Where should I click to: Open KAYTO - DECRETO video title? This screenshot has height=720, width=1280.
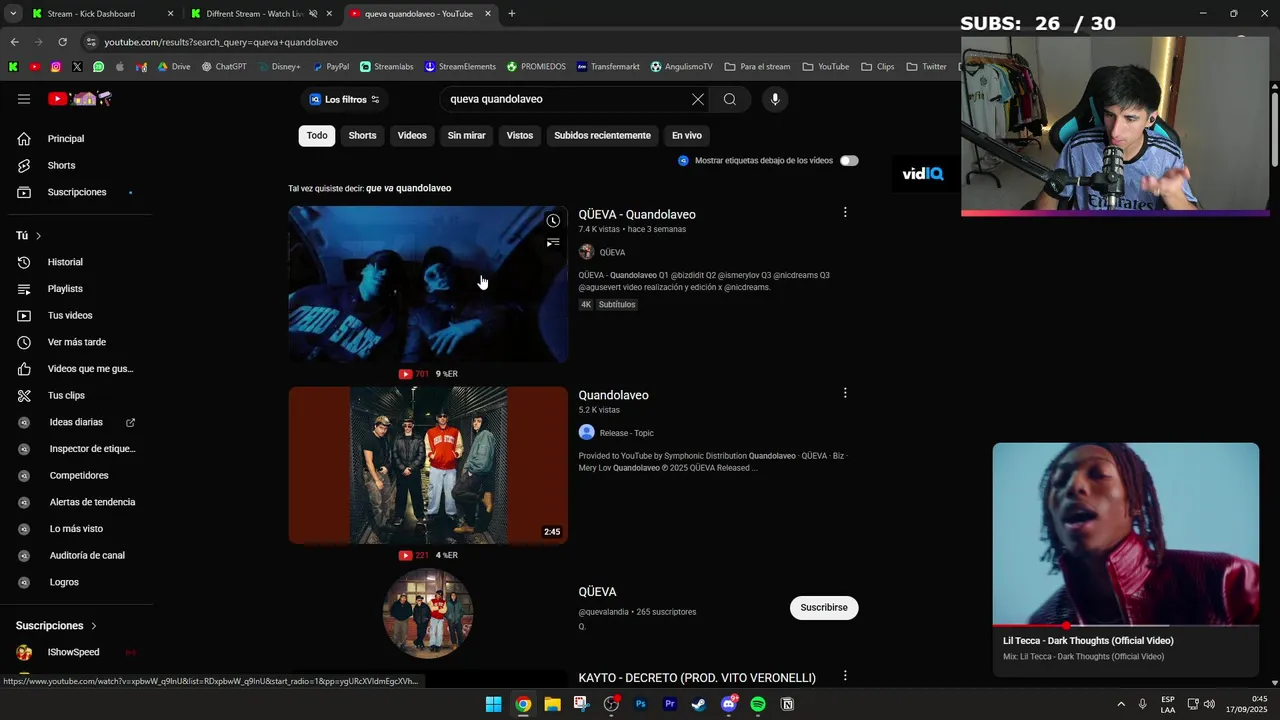tap(697, 678)
